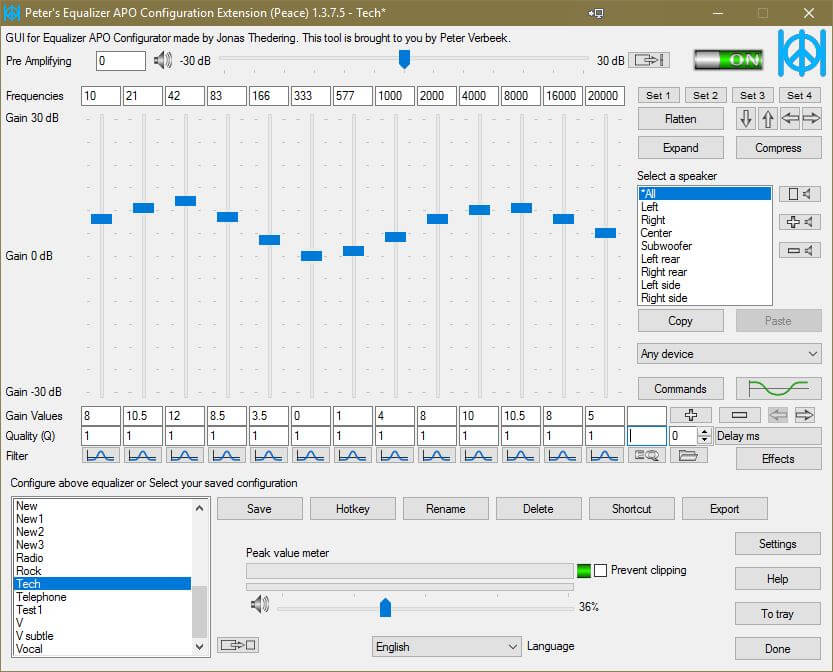Click the shift-curve-left arrow icon
The height and width of the screenshot is (672, 833).
[791, 119]
